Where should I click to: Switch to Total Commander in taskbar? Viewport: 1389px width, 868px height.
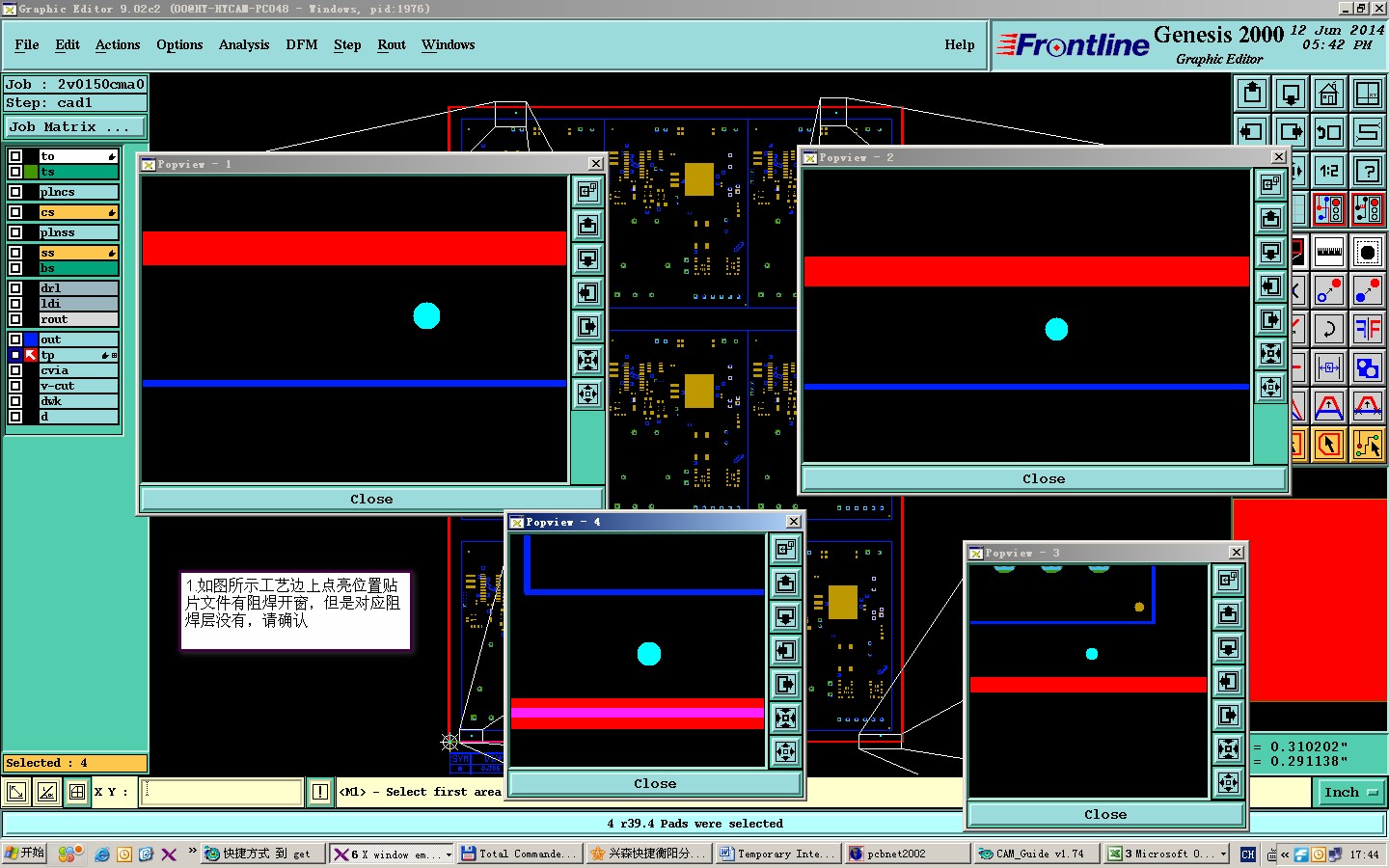pyautogui.click(x=520, y=854)
